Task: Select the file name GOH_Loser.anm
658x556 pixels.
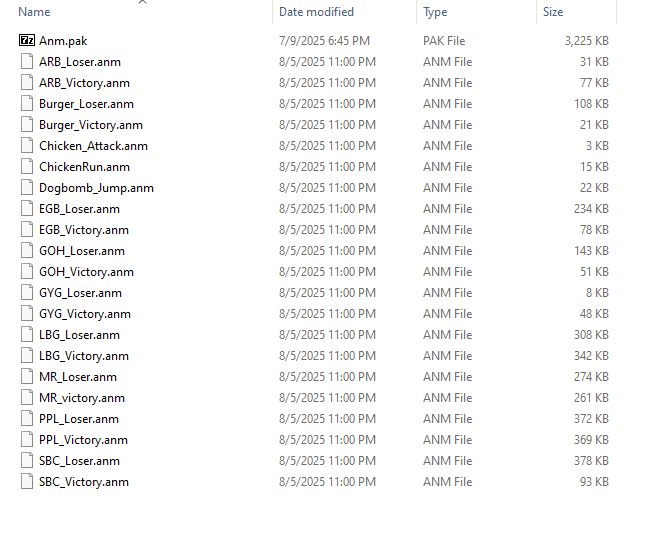Action: point(82,251)
